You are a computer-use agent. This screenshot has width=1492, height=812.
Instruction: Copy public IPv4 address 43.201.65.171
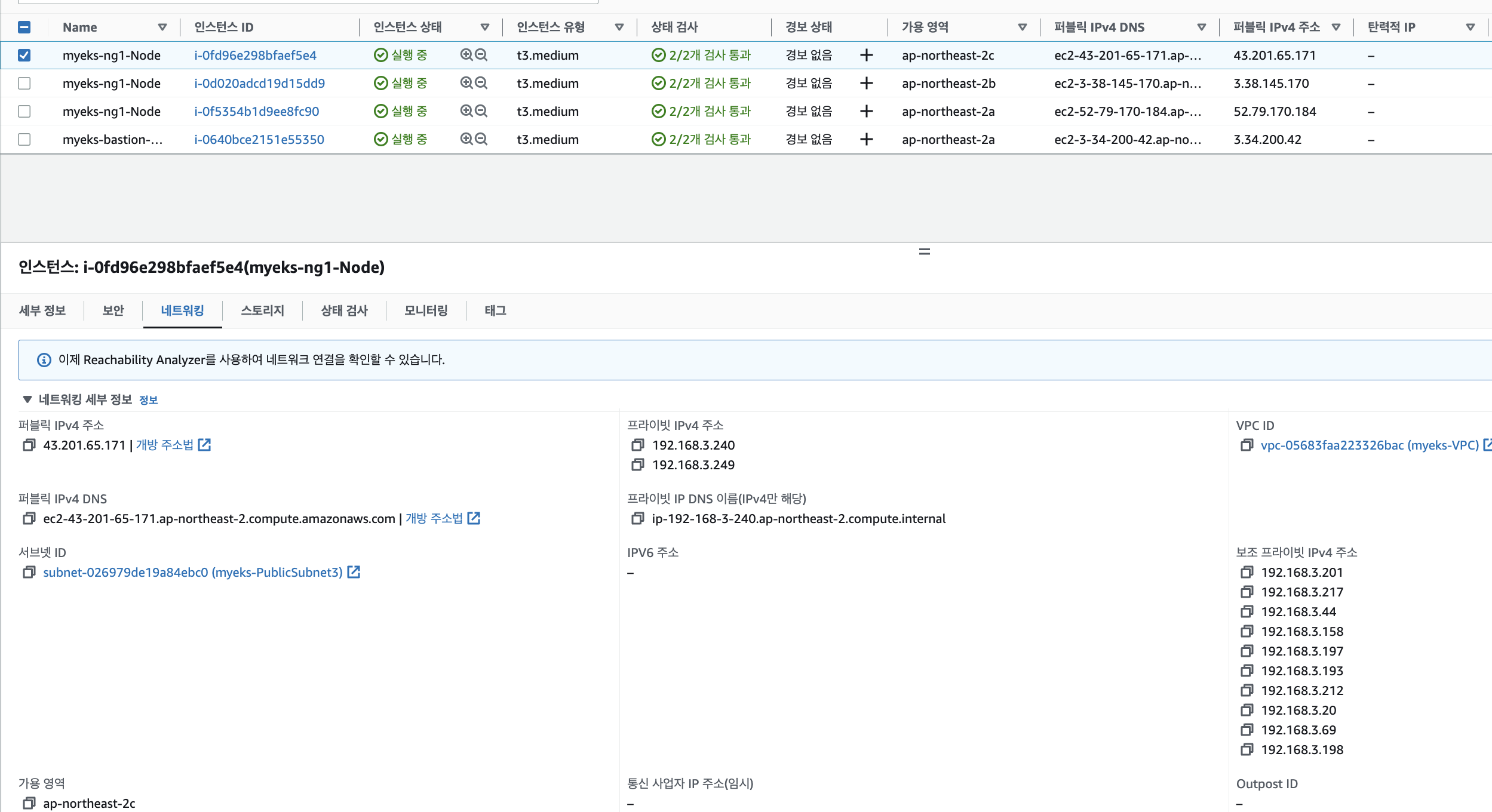(29, 445)
